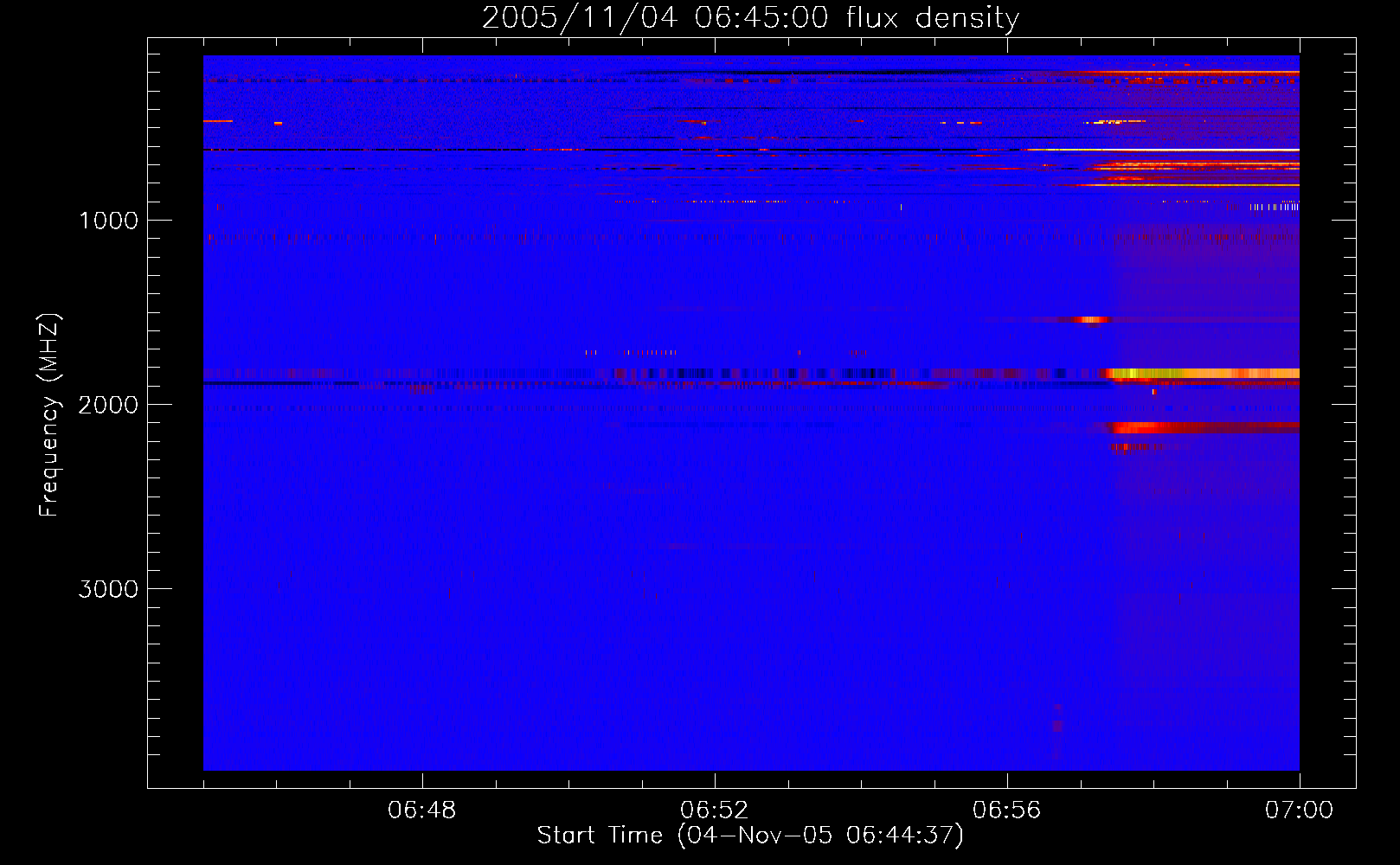The image size is (1400, 865).
Task: Click the 06:52 time tick label
Action: tap(715, 811)
